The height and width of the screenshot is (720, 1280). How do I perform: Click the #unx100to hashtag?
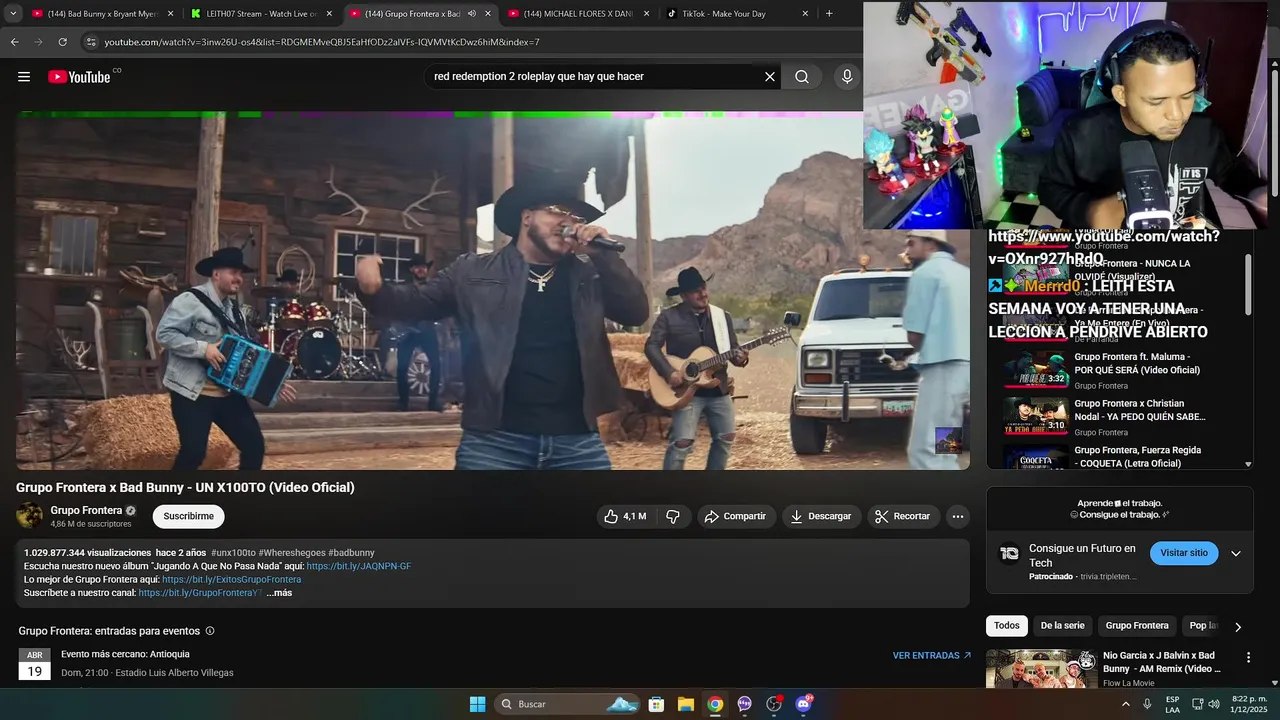coord(232,553)
